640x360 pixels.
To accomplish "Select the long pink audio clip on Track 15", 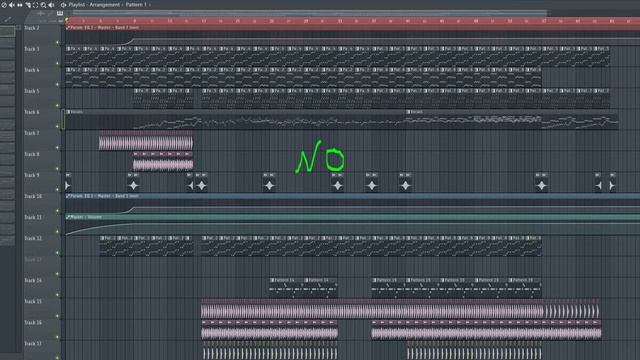I will [x=400, y=309].
